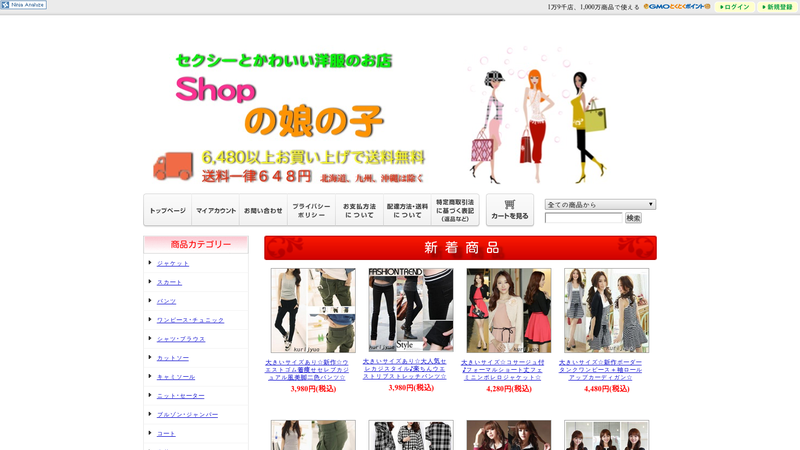The image size is (800, 450).
Task: Click the 検索 search button
Action: [633, 218]
